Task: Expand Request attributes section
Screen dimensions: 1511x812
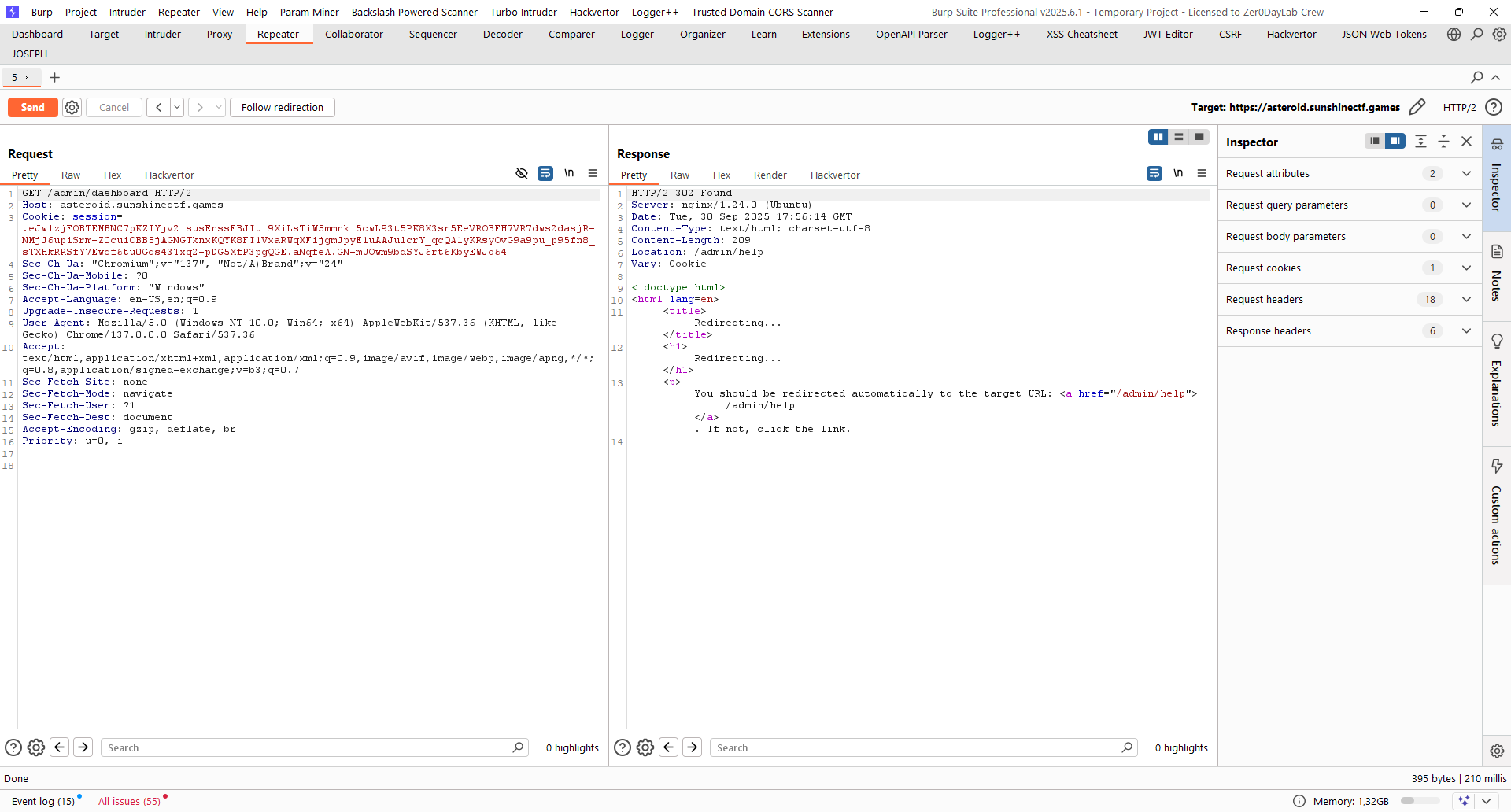Action: tap(1350, 173)
